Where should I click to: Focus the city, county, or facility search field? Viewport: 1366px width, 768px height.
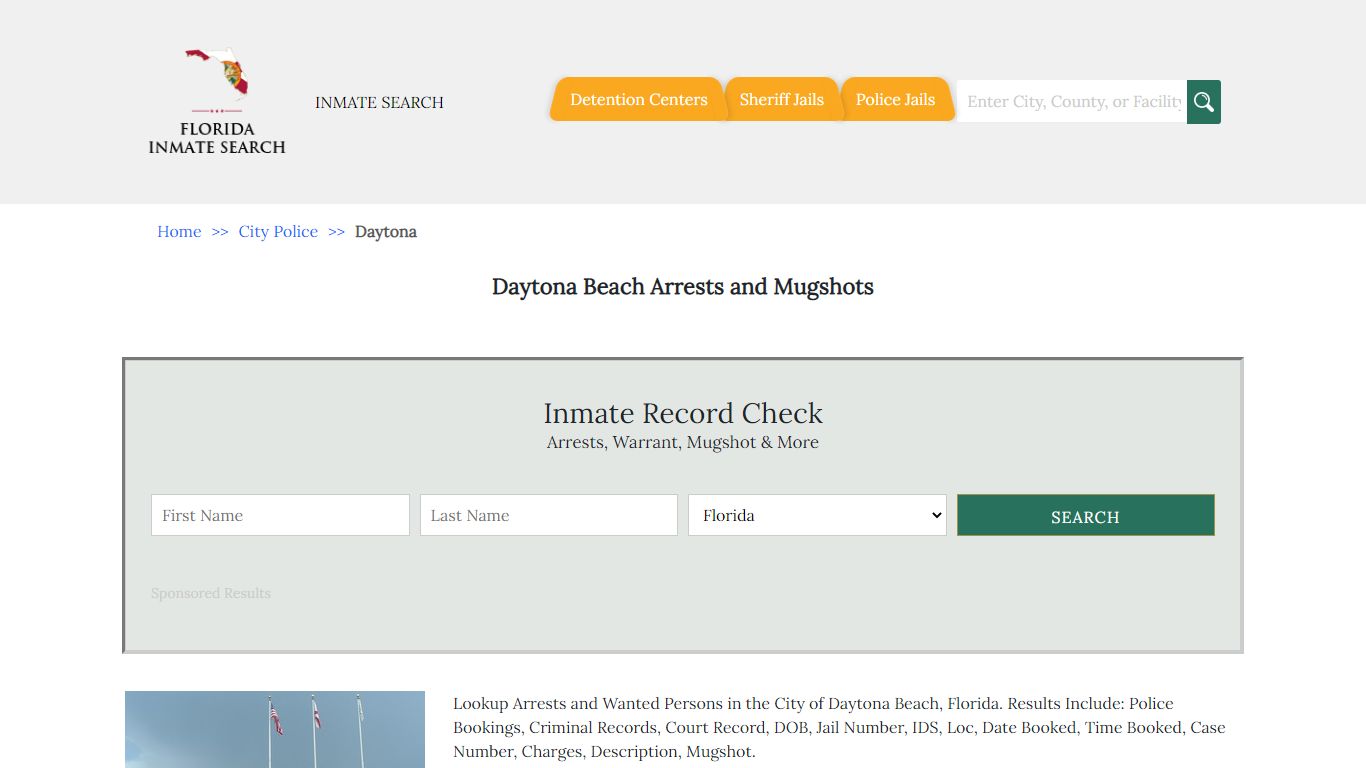pos(1072,102)
